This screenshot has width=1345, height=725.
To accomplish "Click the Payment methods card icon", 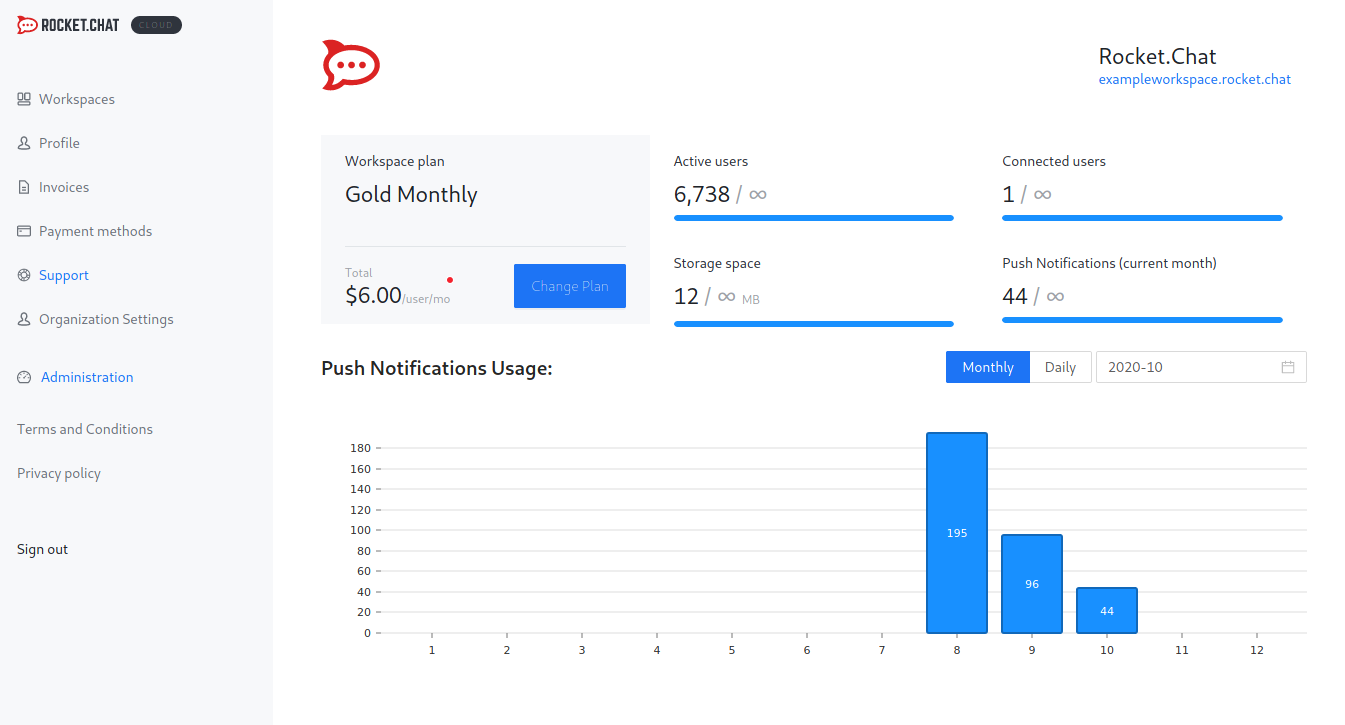I will click(x=24, y=231).
